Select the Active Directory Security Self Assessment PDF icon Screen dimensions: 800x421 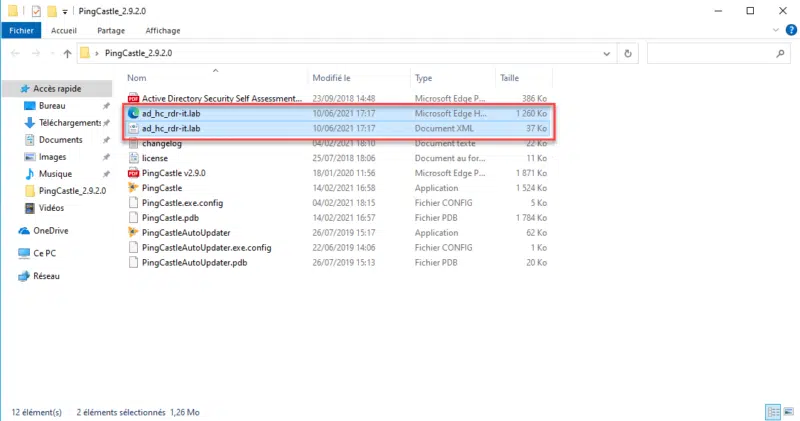(x=133, y=98)
